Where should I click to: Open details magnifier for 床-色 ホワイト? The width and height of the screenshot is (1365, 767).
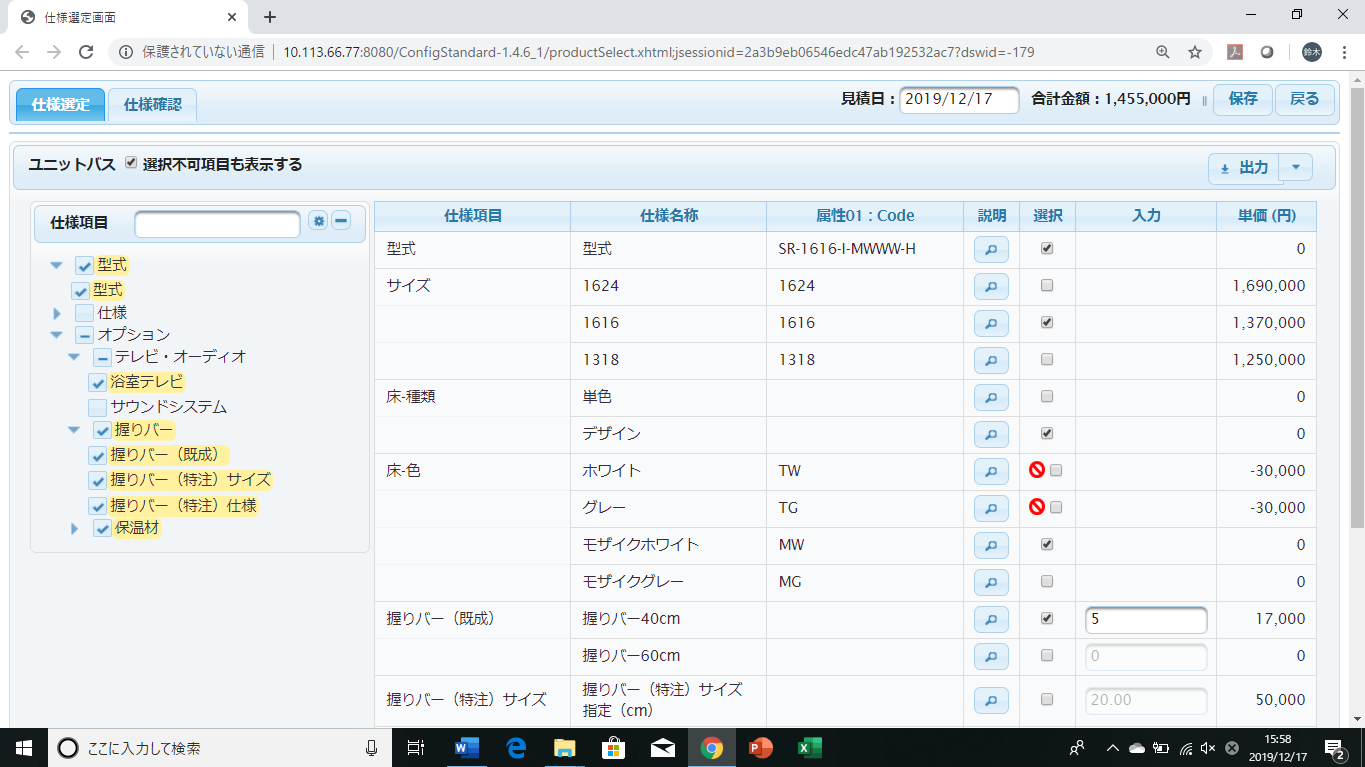990,470
